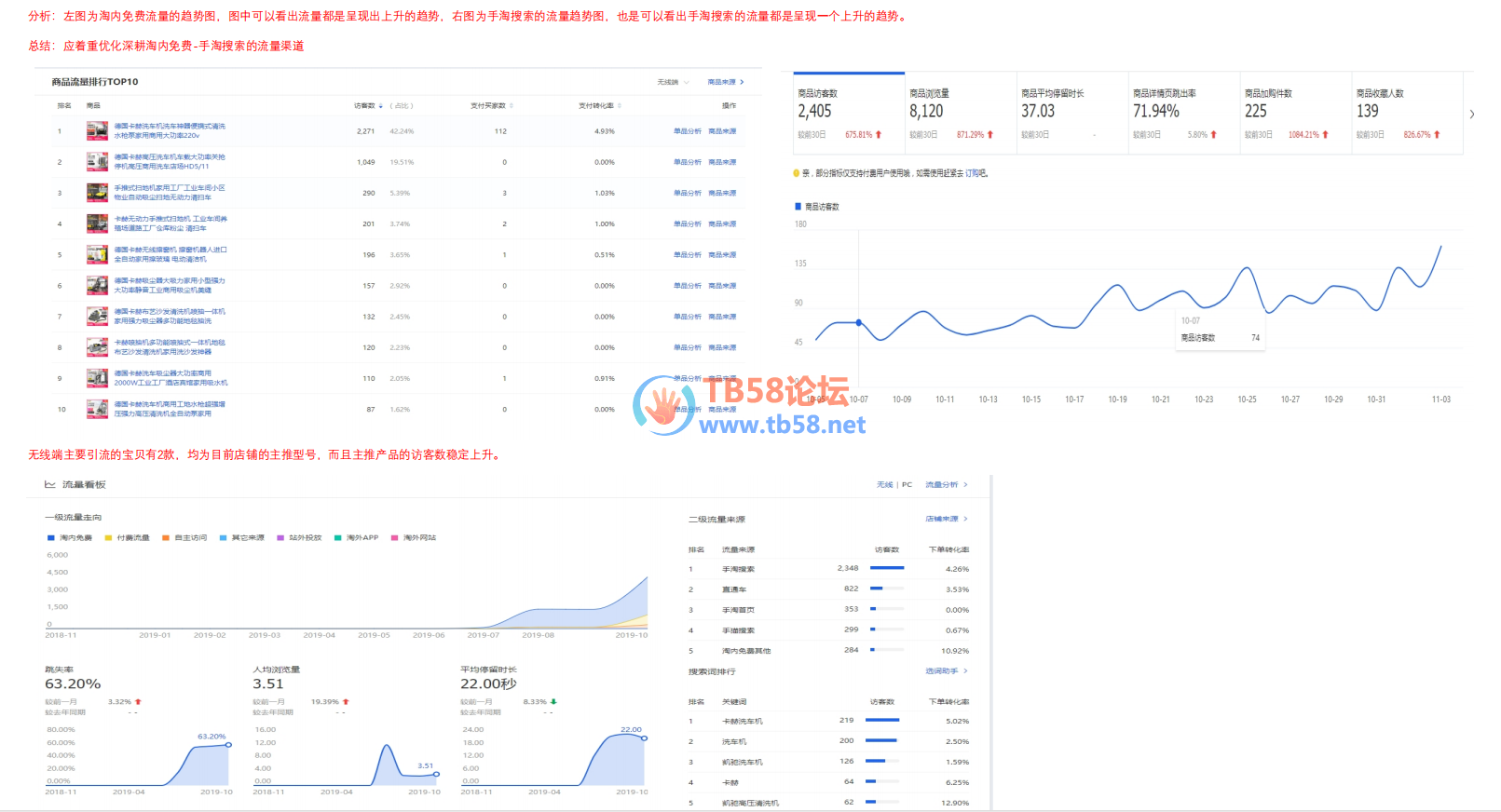Open 商品来源 for rank 8 product

pyautogui.click(x=722, y=347)
